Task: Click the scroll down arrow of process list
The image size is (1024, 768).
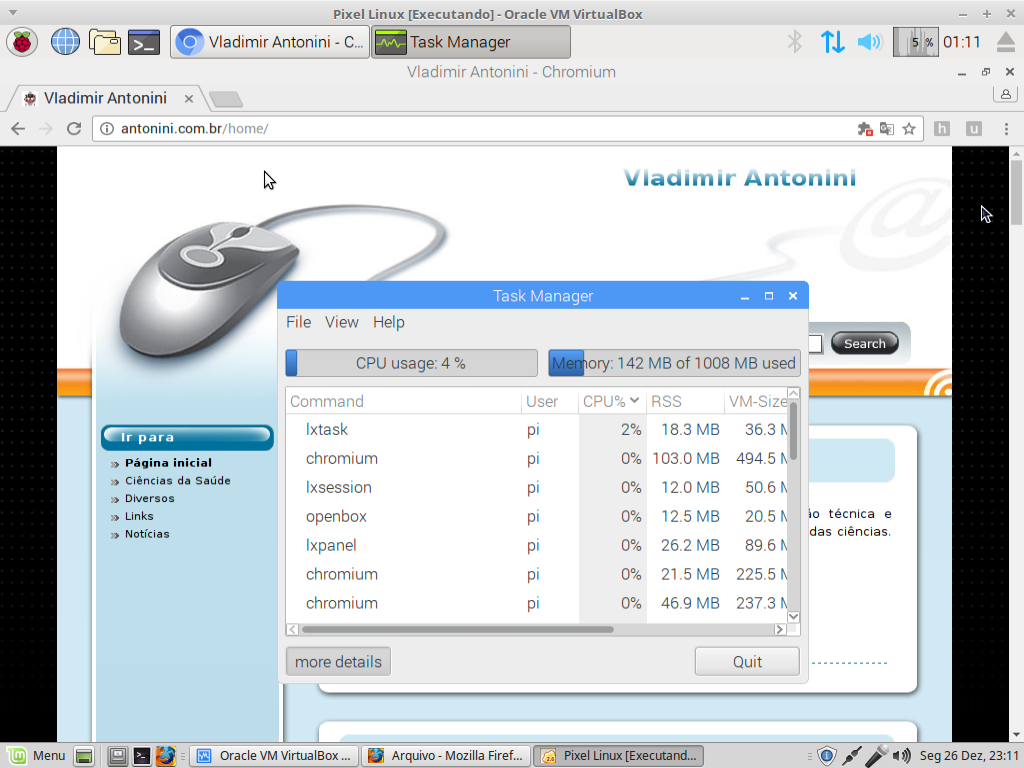Action: click(x=793, y=616)
